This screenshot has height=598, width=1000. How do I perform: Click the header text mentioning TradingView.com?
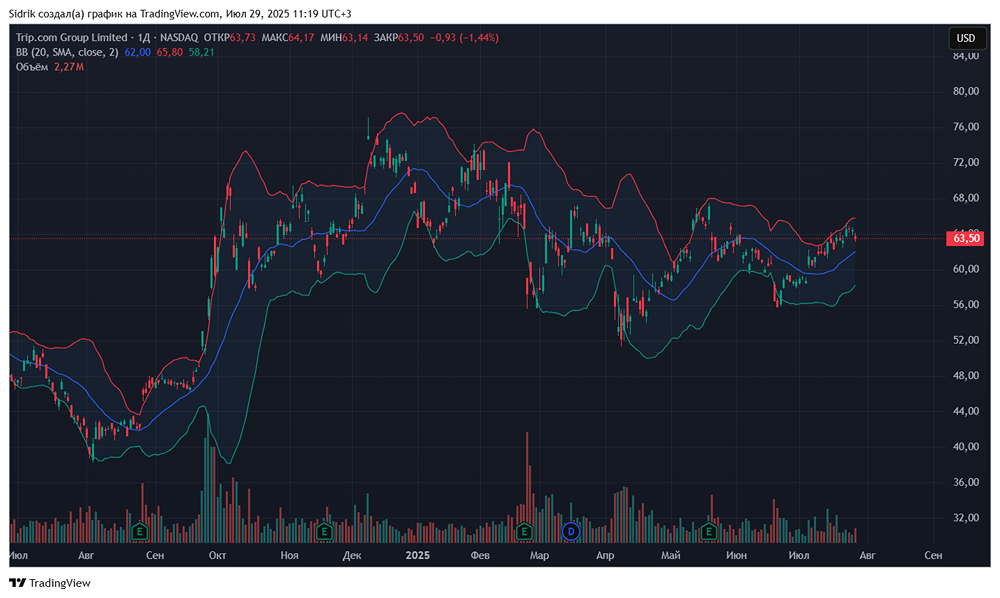point(180,13)
